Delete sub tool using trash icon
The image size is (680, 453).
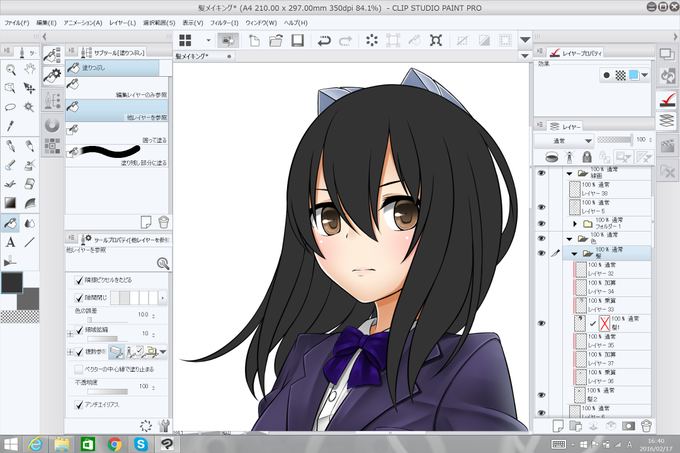click(163, 222)
